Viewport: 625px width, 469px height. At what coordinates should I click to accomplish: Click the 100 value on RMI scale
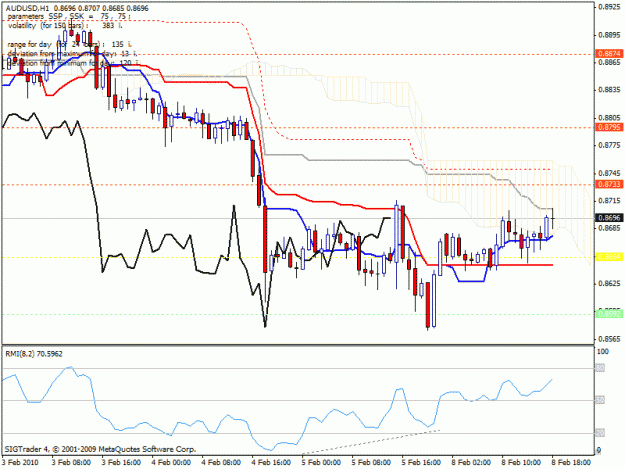pos(603,351)
